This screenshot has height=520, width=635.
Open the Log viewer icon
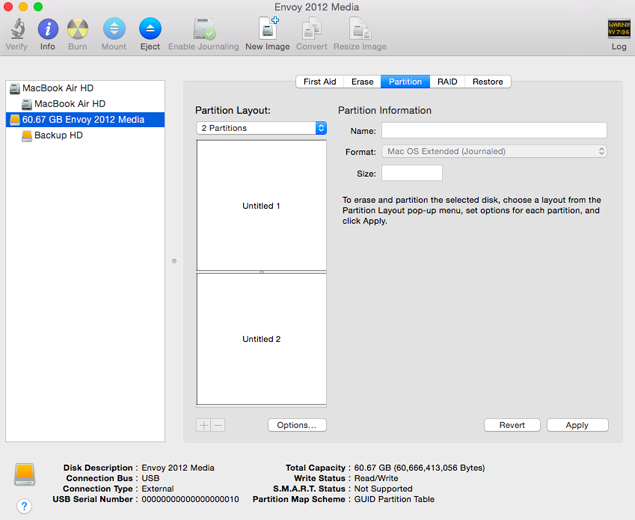tap(619, 29)
